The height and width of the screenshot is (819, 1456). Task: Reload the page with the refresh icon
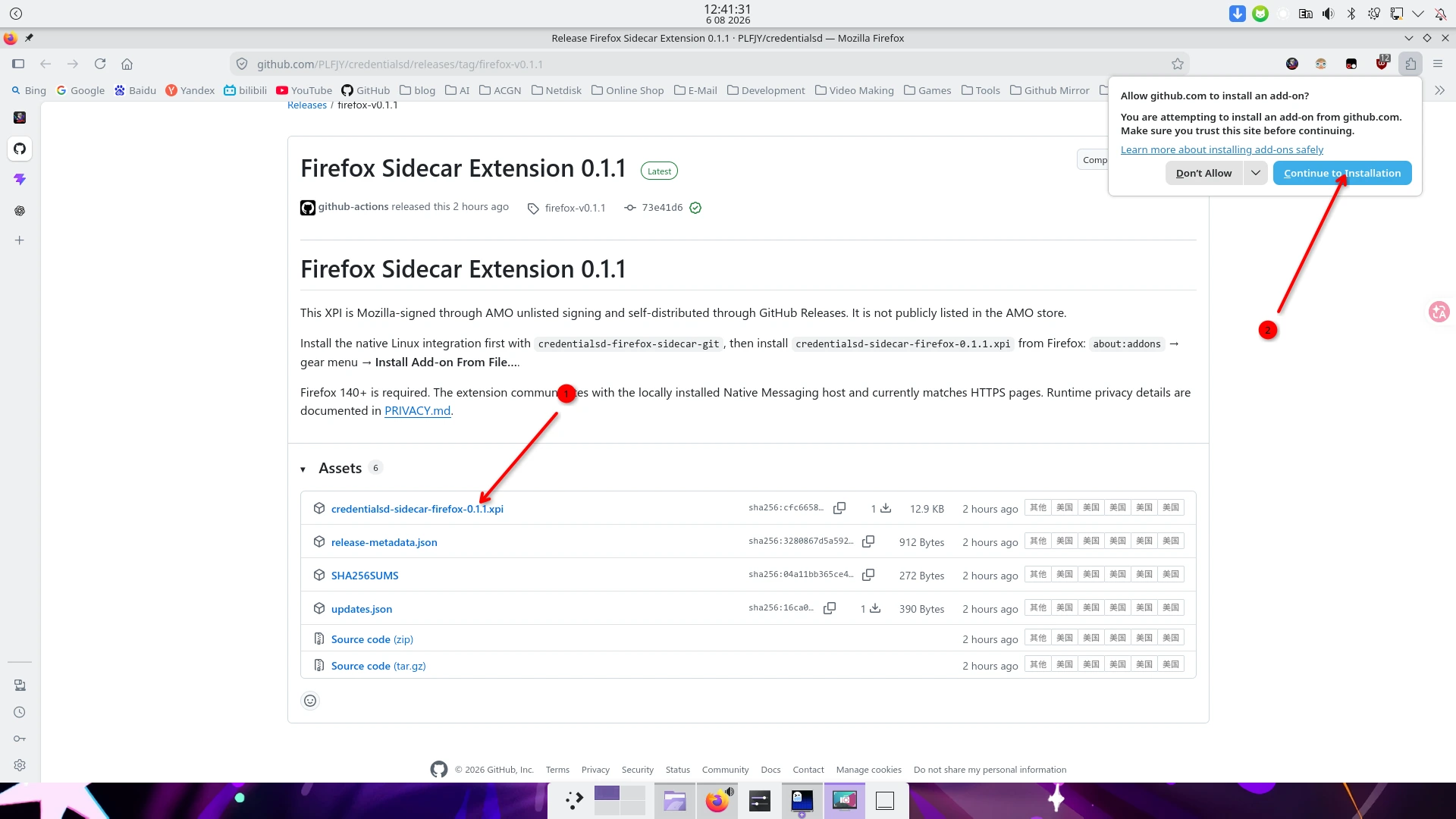coord(100,64)
